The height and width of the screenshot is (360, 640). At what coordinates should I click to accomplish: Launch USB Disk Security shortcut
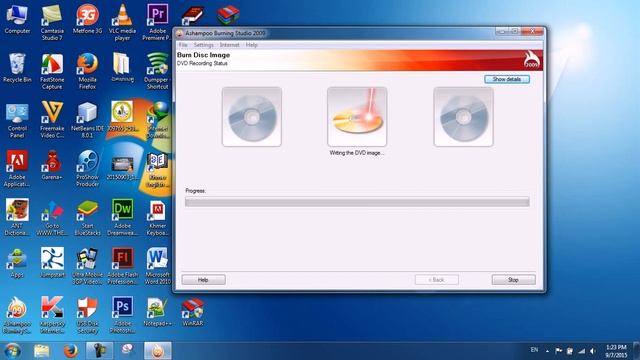(x=87, y=315)
